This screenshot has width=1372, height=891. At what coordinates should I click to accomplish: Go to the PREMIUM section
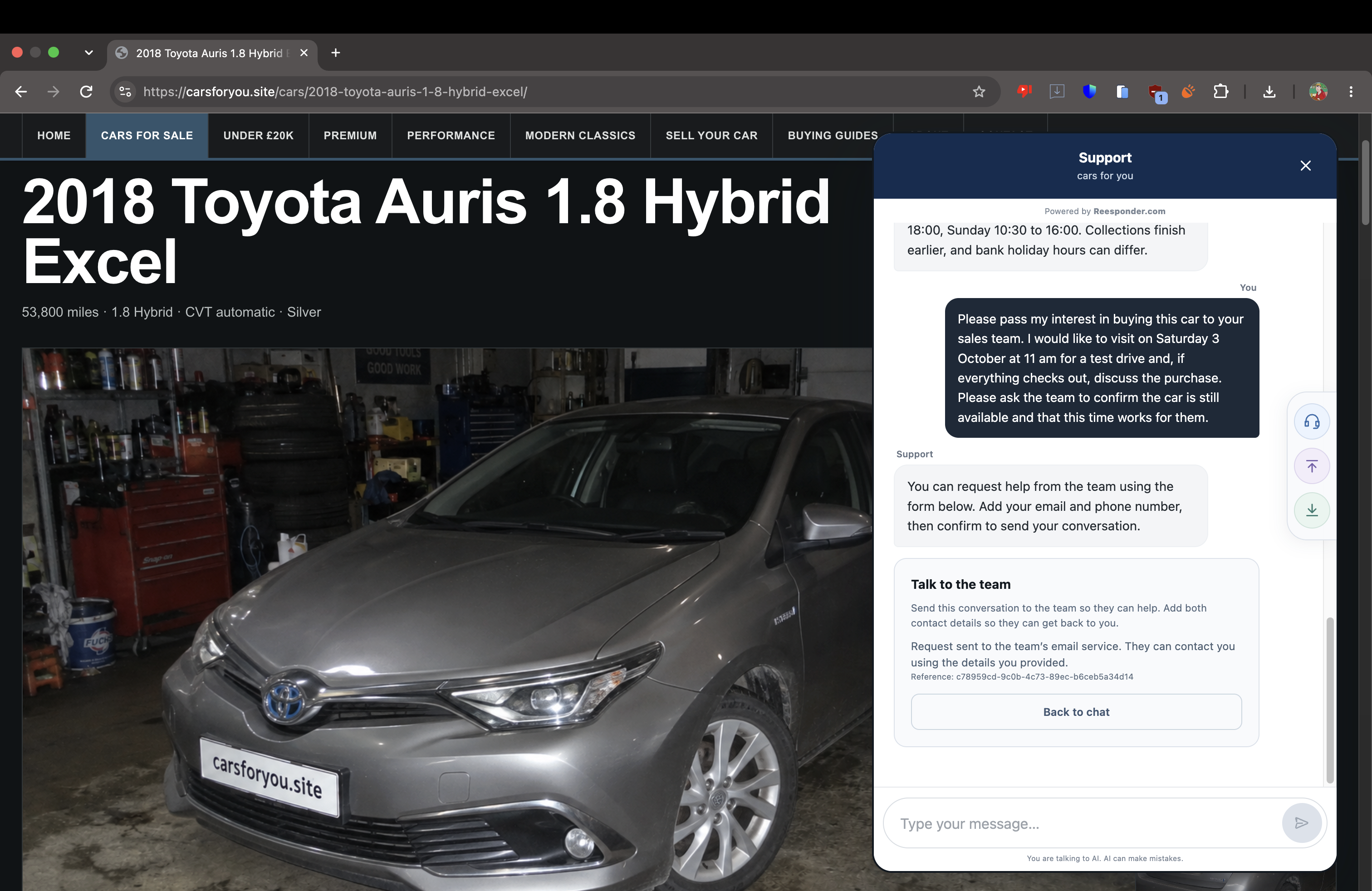pyautogui.click(x=350, y=136)
